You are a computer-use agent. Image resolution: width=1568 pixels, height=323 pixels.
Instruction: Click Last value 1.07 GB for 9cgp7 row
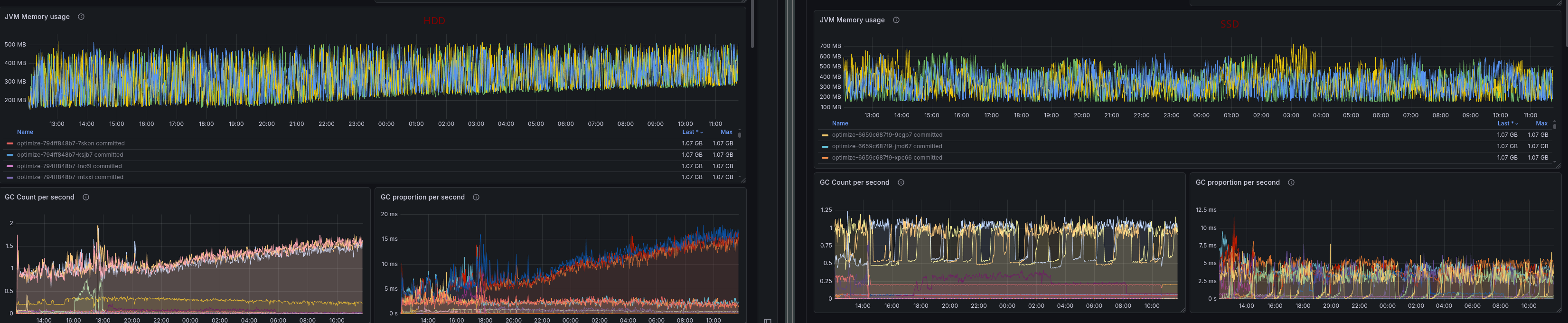[x=1507, y=135]
